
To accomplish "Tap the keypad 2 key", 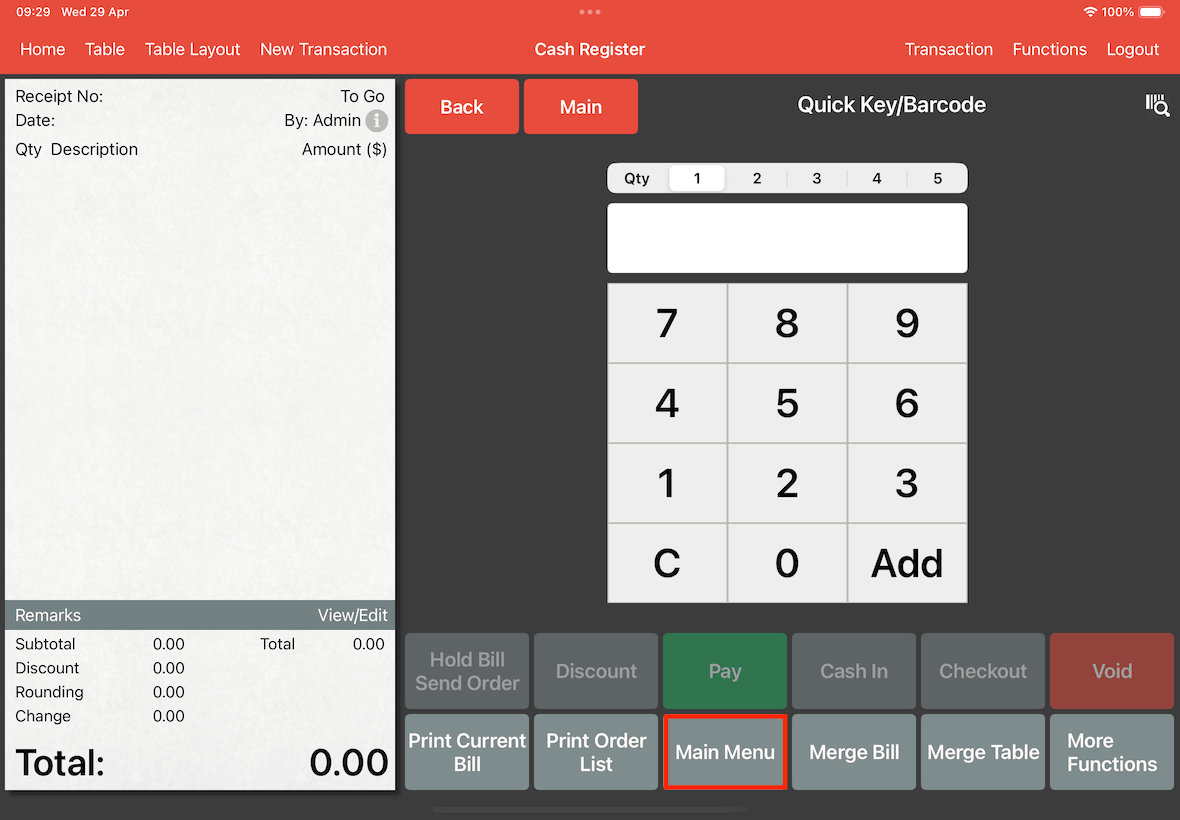I will coord(787,483).
